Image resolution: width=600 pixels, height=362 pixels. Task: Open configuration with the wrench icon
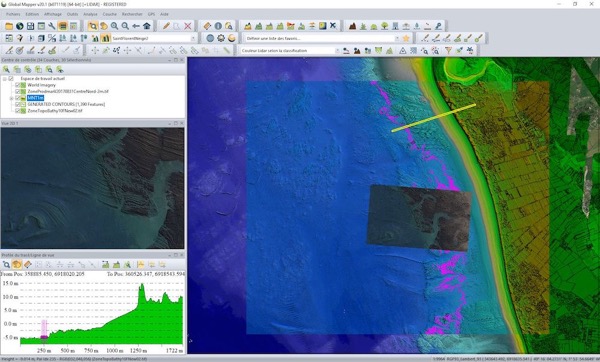pyautogui.click(x=52, y=26)
